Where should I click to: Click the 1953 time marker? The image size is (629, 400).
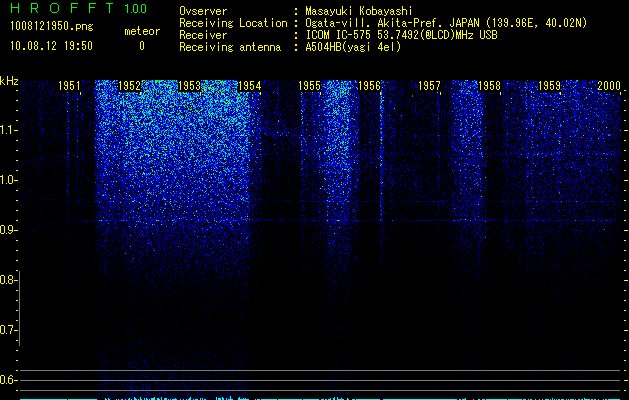tap(189, 86)
